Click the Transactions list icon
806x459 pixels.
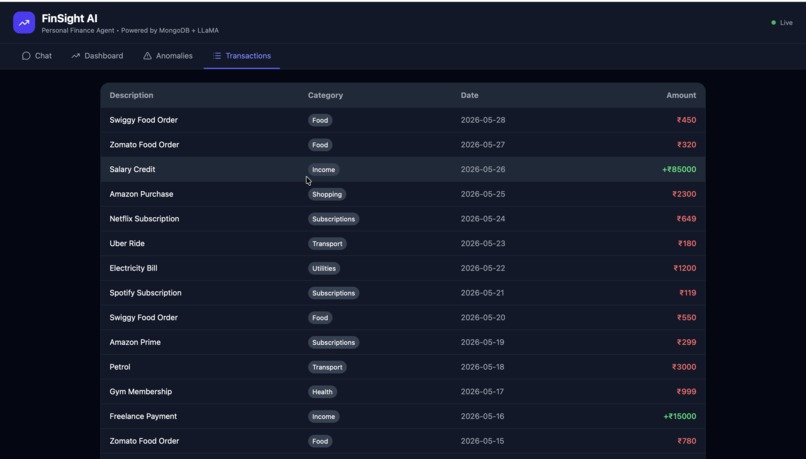pos(217,56)
